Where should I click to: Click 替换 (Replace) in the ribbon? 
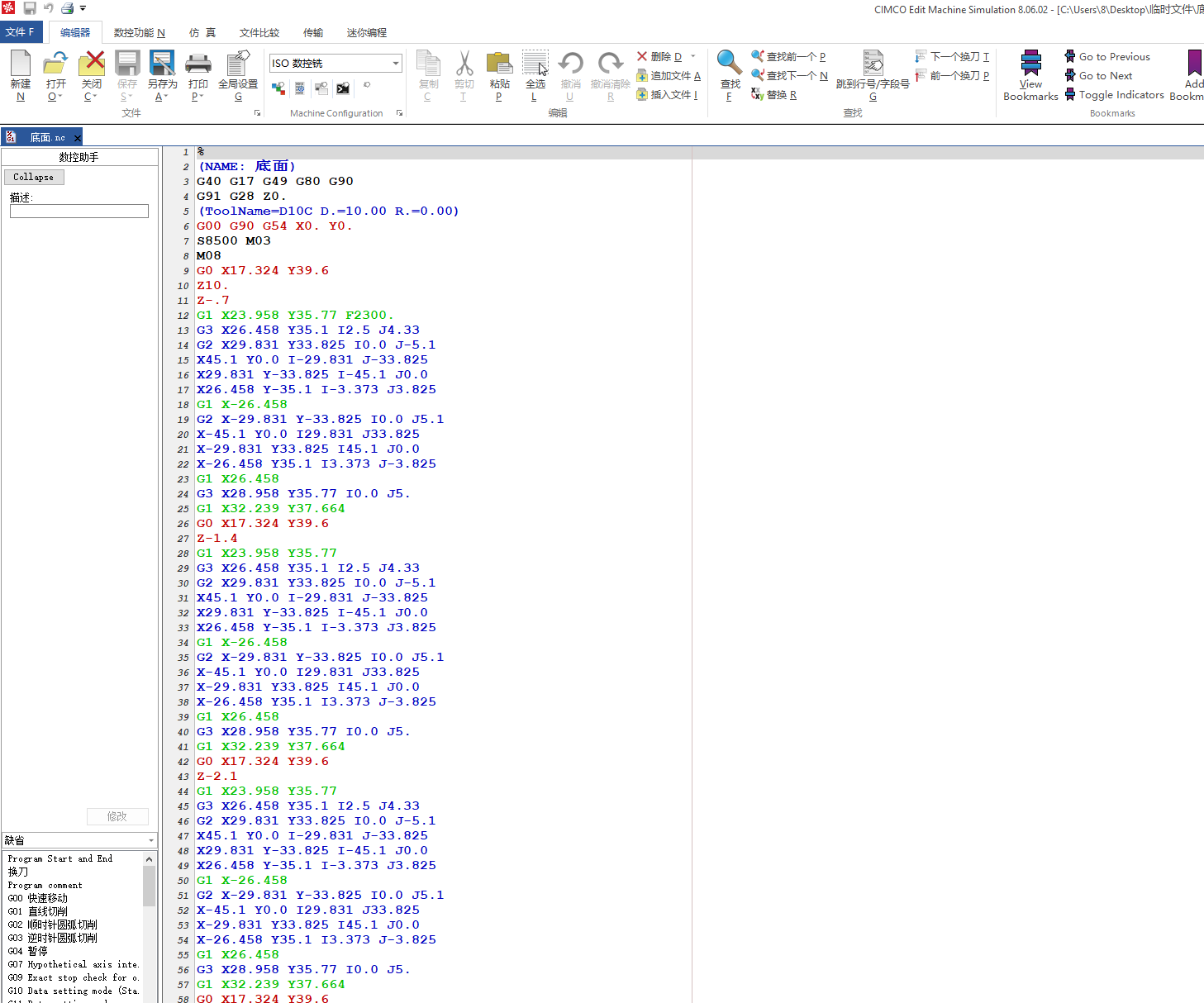[x=774, y=95]
